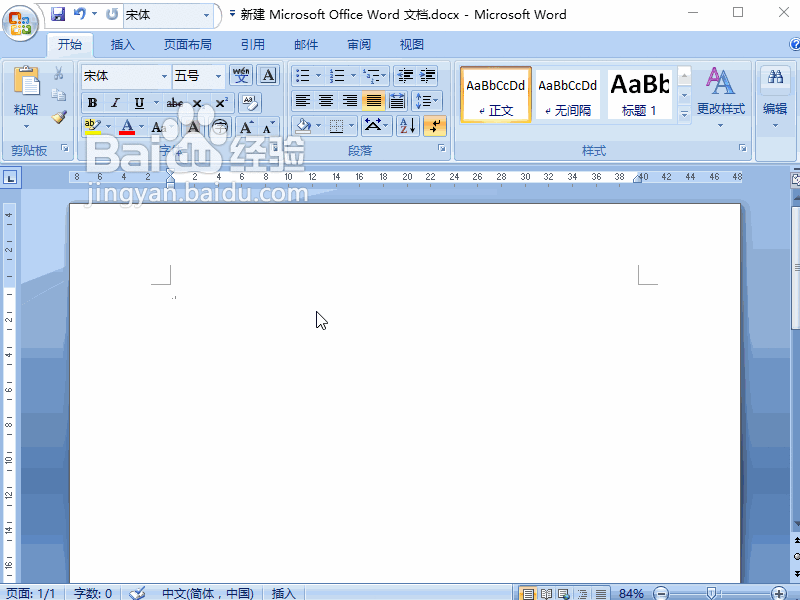The image size is (800, 600).
Task: Apply red font color
Action: click(x=127, y=127)
